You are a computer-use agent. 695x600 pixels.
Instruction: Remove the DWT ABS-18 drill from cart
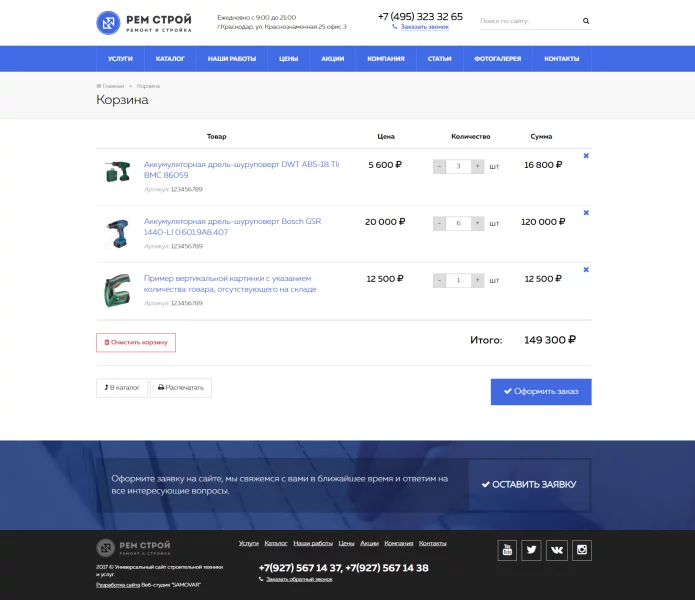pyautogui.click(x=586, y=156)
